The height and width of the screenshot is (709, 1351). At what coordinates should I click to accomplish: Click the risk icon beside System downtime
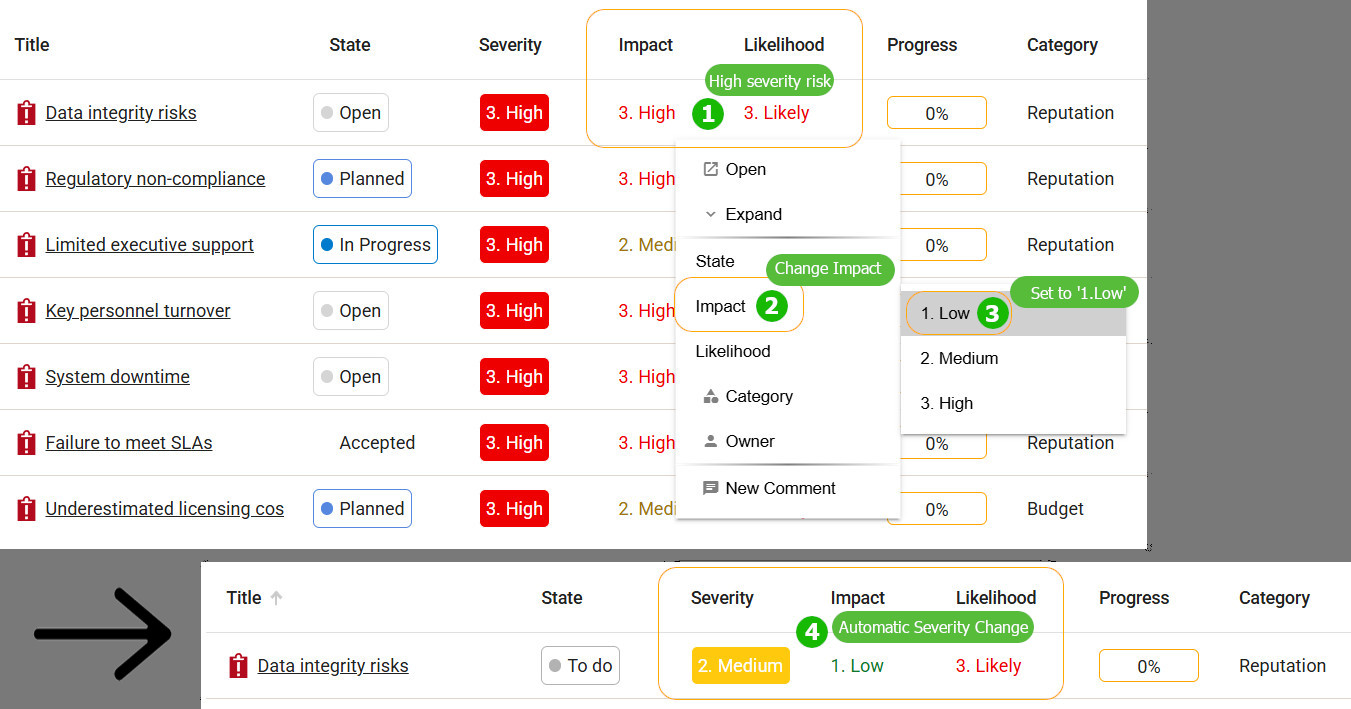[27, 377]
